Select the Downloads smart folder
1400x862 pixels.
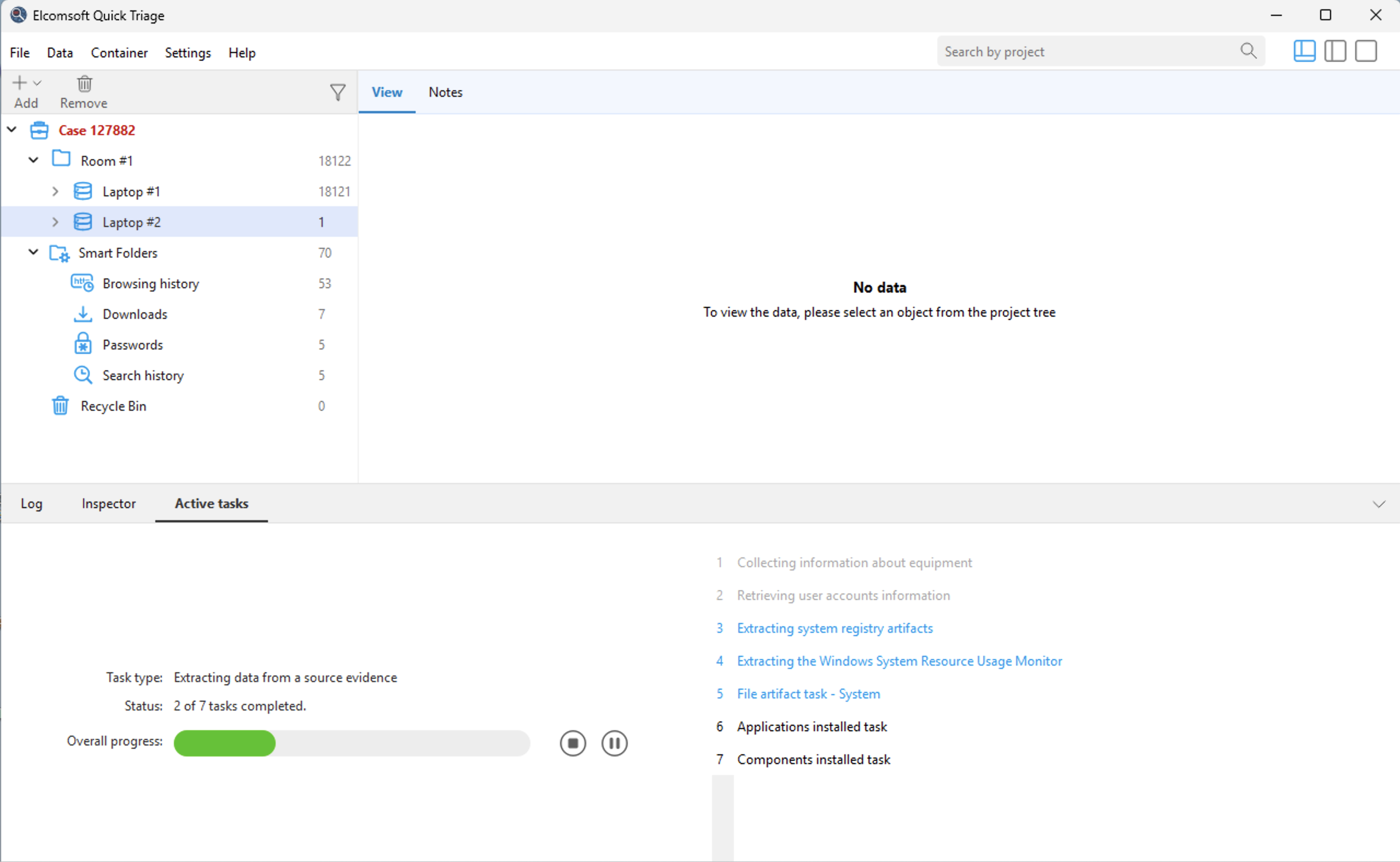click(135, 314)
